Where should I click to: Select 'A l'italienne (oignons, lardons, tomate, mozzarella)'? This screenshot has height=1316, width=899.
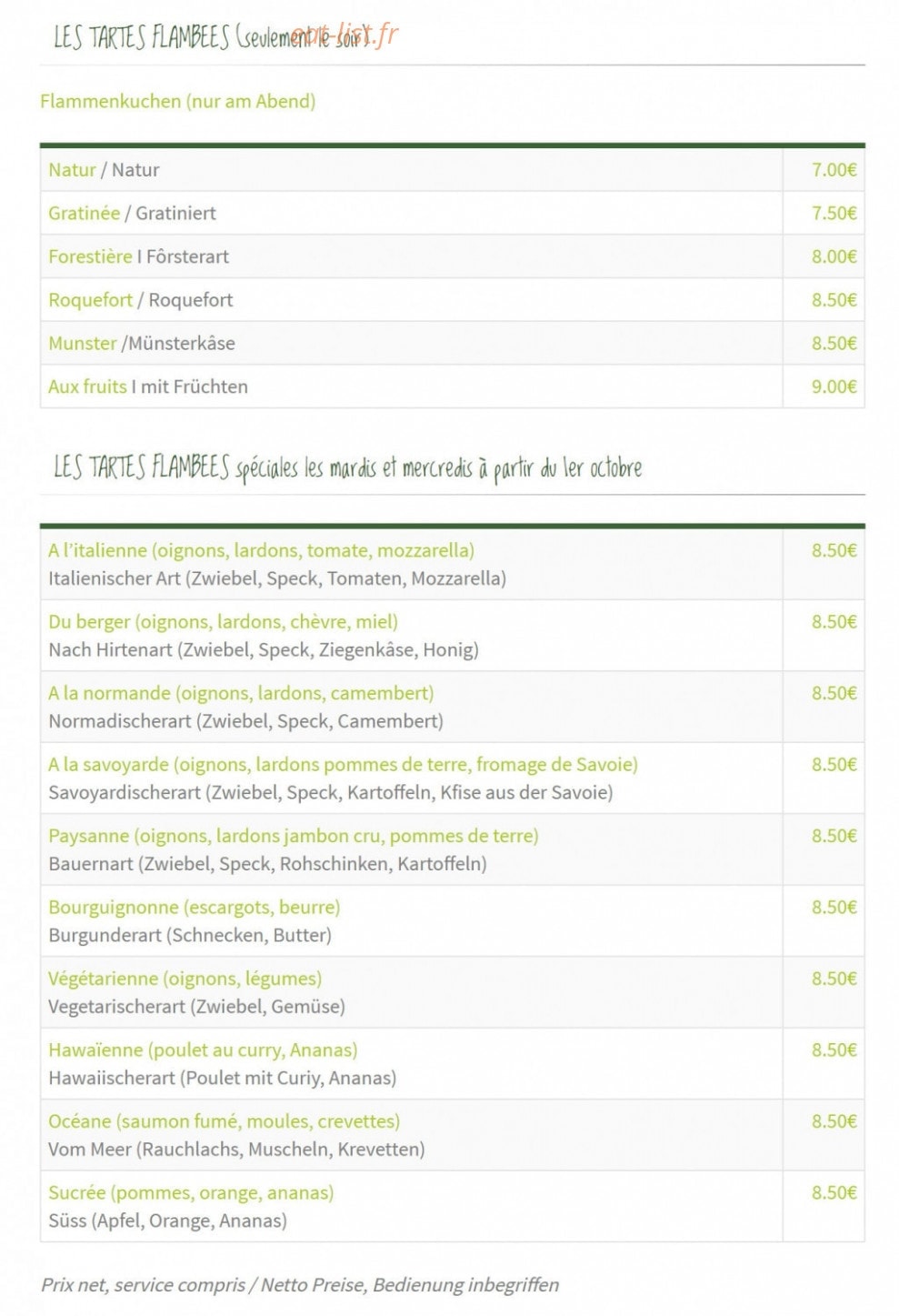point(261,550)
